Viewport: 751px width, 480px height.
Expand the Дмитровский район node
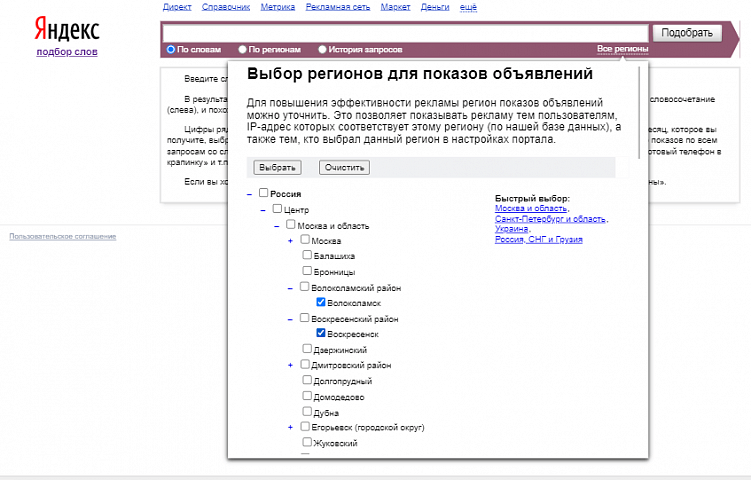[290, 366]
